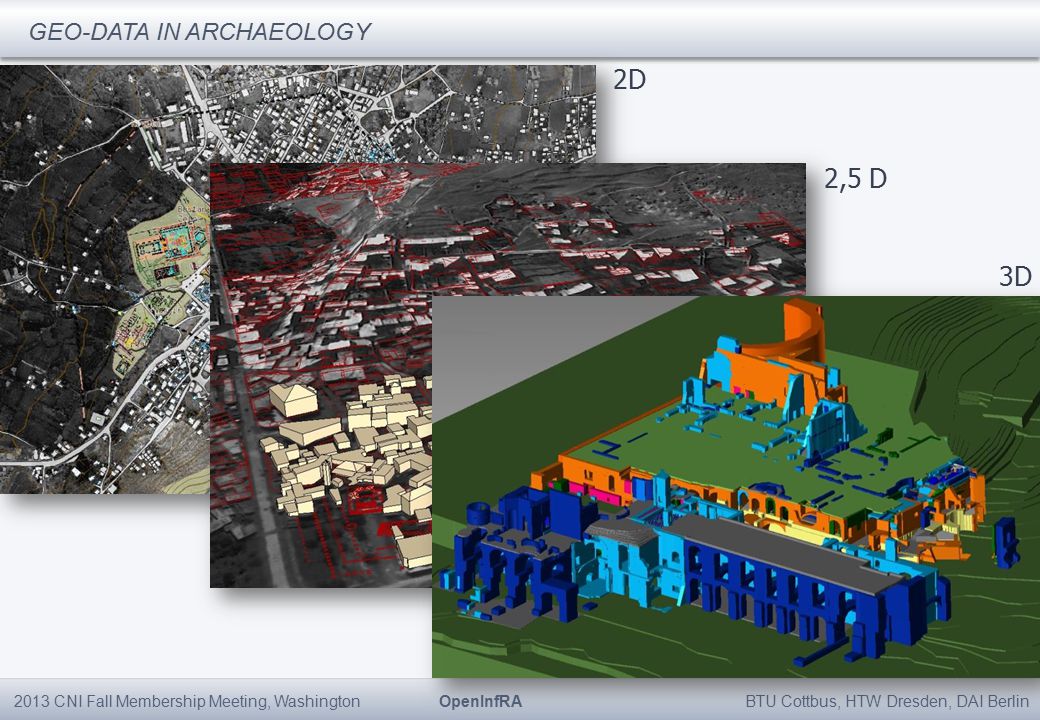
Task: Click footer text "2013 CNI Fall Membership Meeting, Washington"
Action: (187, 701)
